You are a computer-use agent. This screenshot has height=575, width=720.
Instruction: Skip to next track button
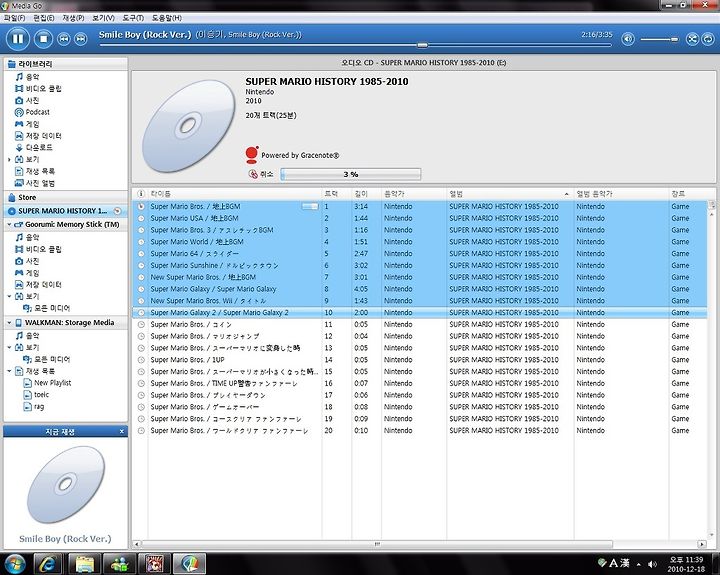point(80,39)
